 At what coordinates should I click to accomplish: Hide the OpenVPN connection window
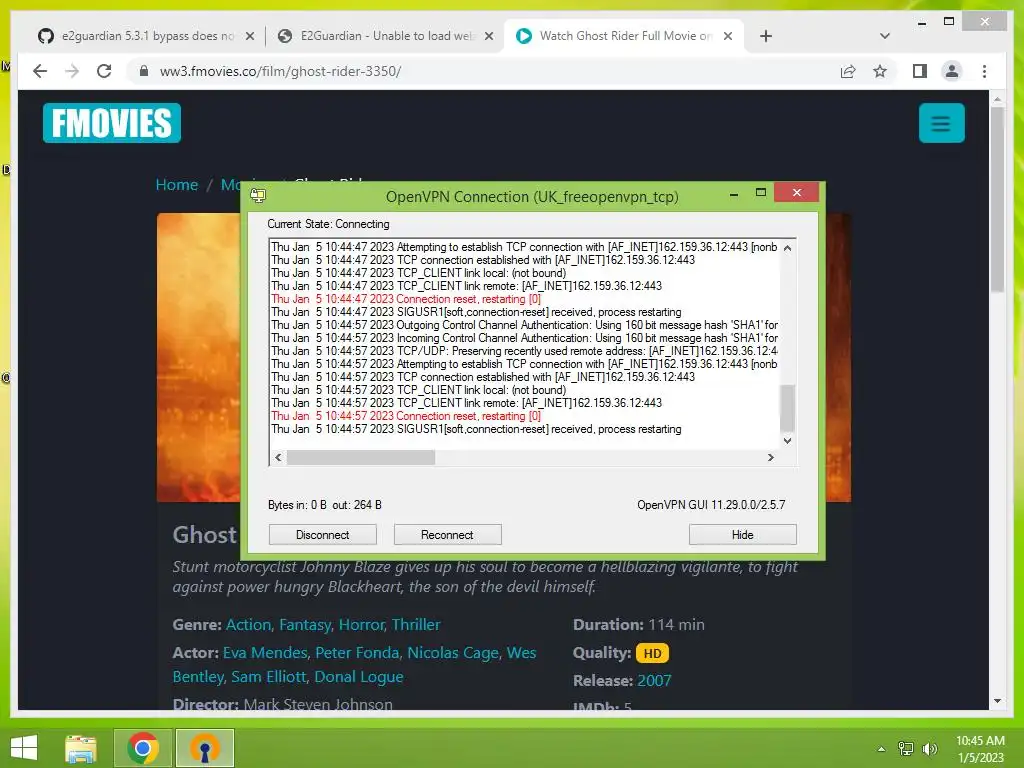pos(743,534)
